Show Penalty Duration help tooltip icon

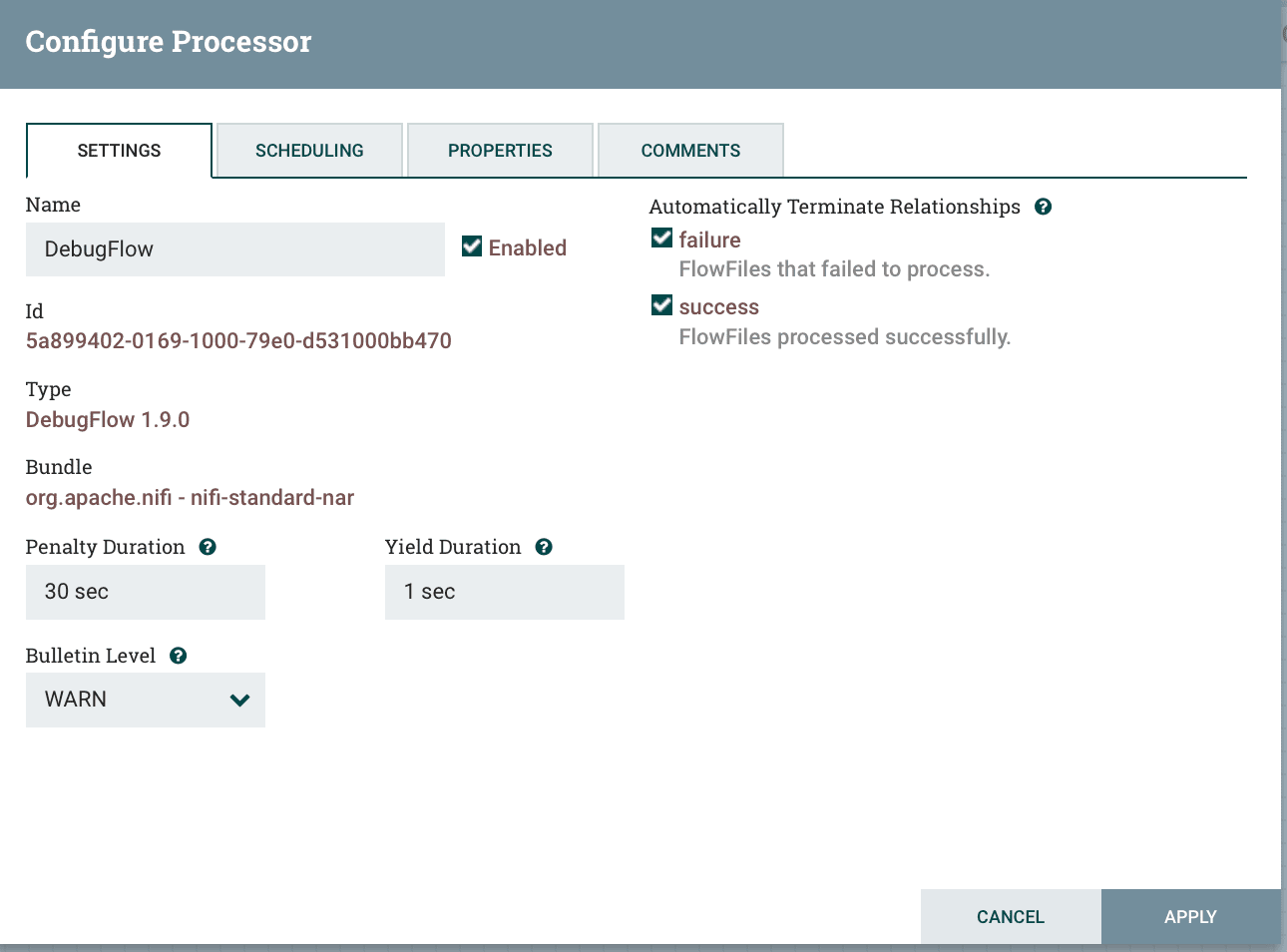(208, 547)
